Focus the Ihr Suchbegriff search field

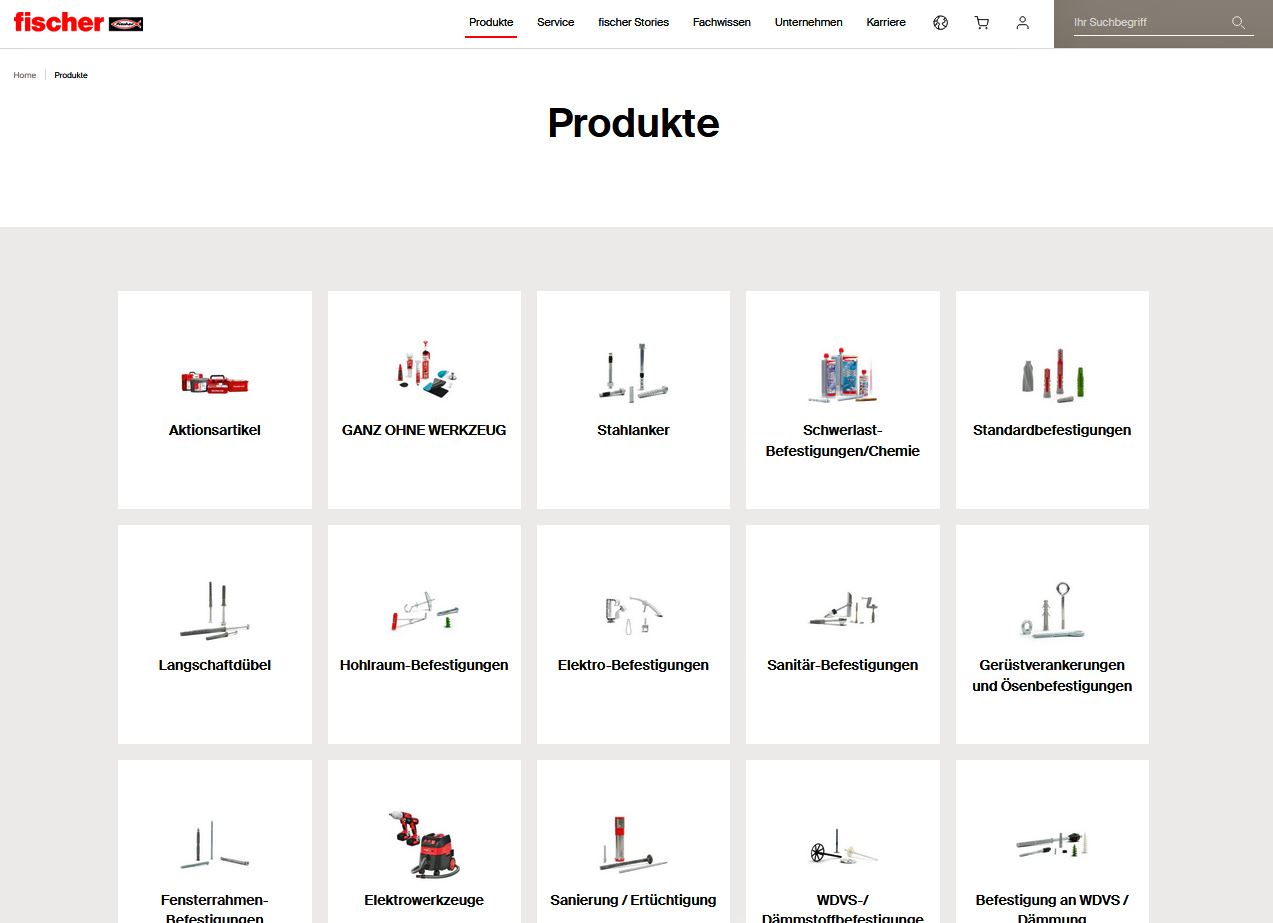coord(1148,23)
